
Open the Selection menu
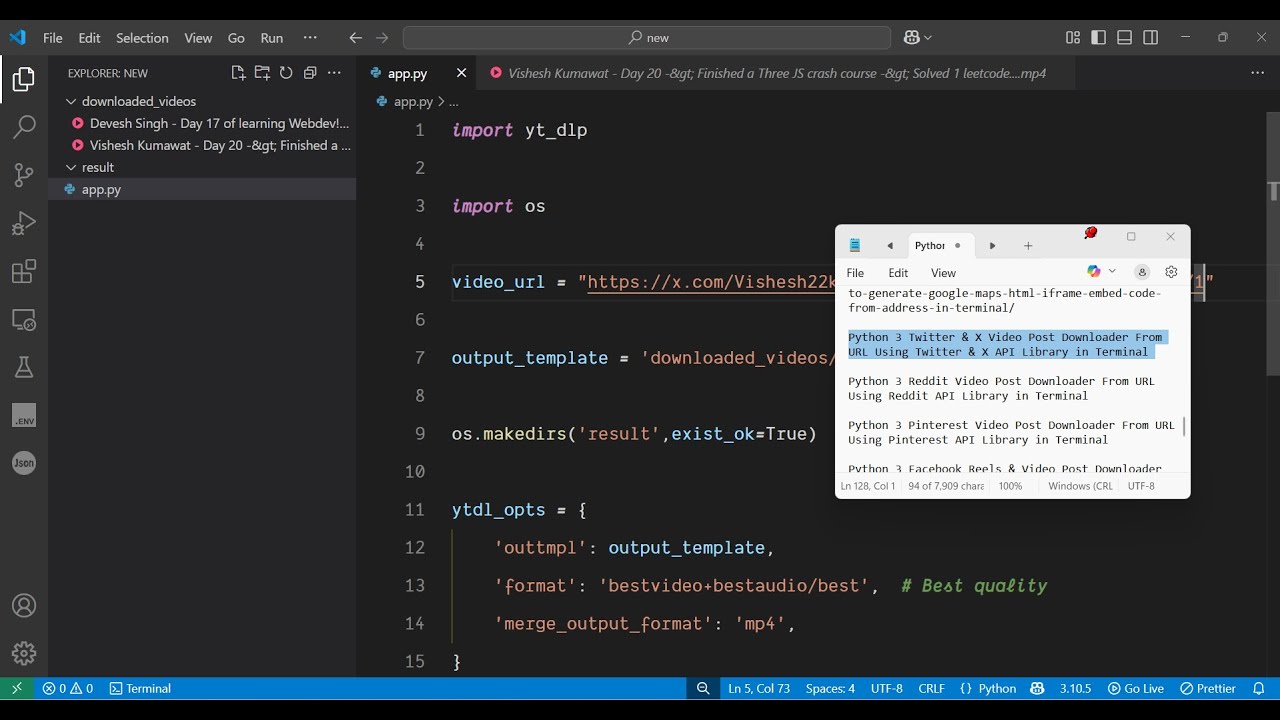[x=142, y=38]
